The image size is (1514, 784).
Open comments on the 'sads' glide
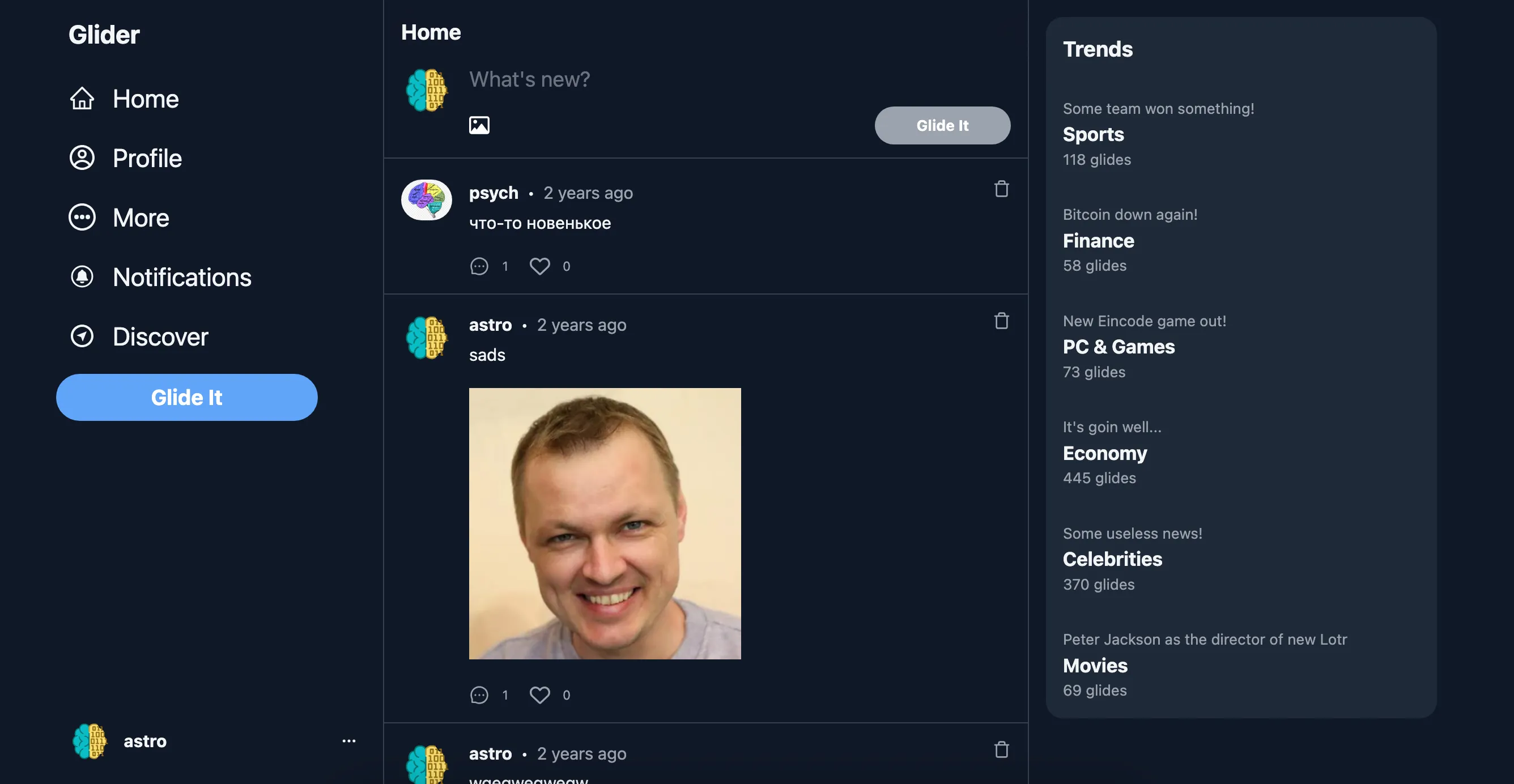pos(479,695)
